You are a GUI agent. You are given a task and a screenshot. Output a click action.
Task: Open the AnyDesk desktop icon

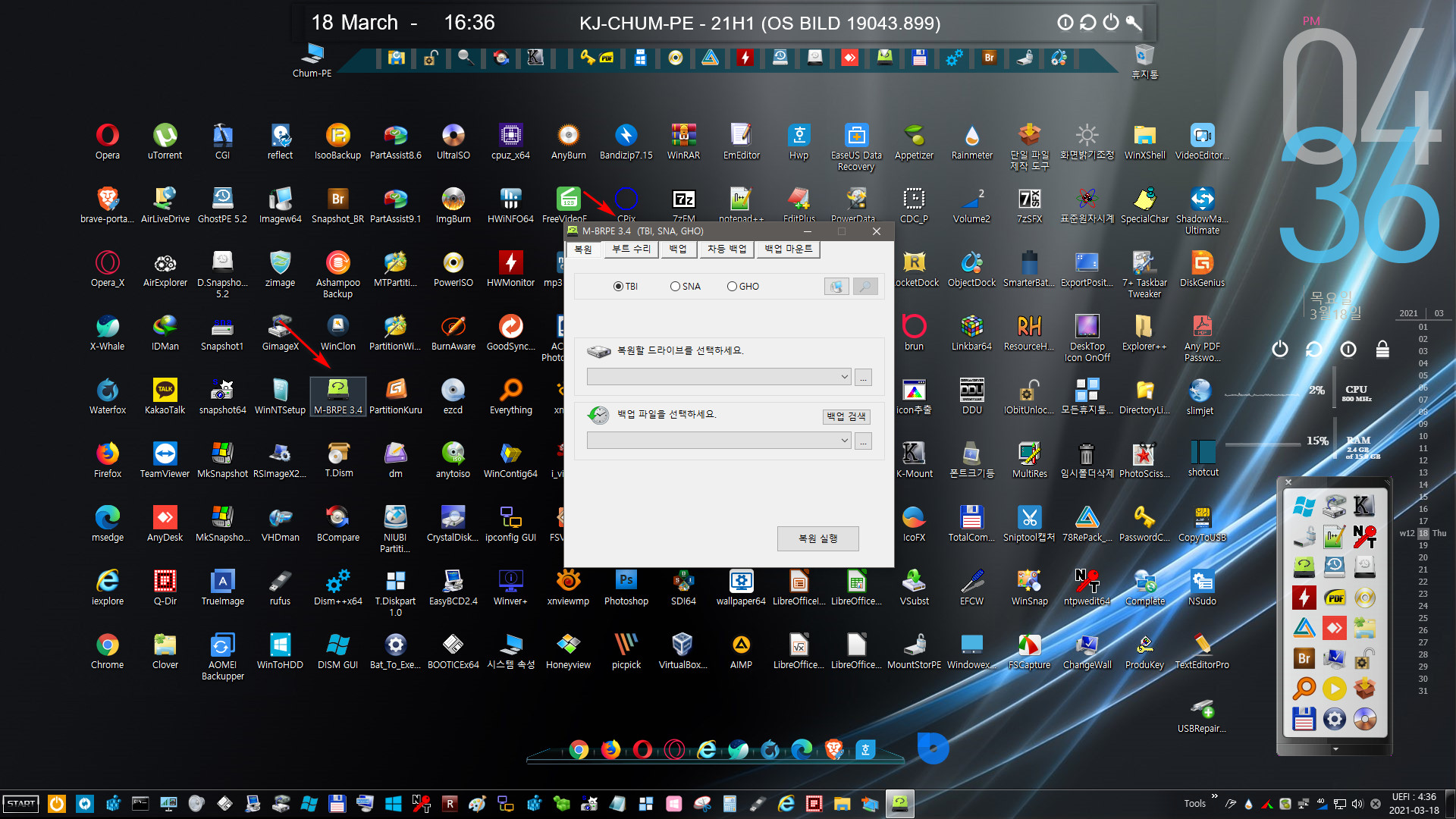coord(165,524)
